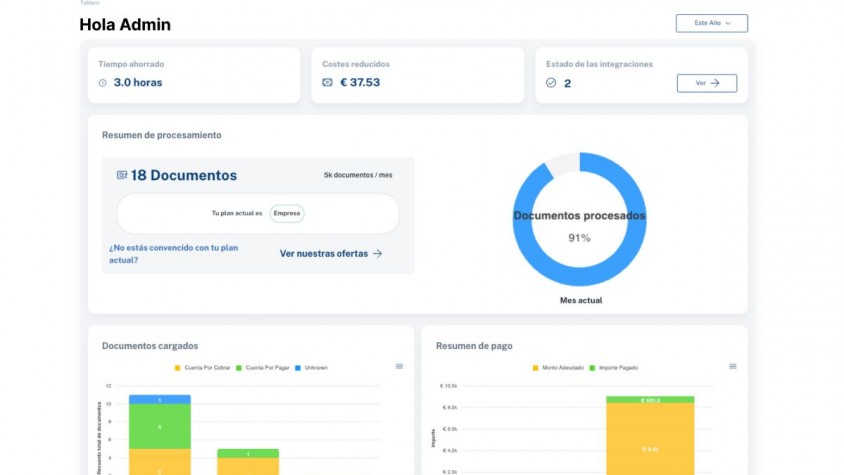Click the clock icon beside 3.0 horas
Image resolution: width=844 pixels, height=475 pixels.
102,83
